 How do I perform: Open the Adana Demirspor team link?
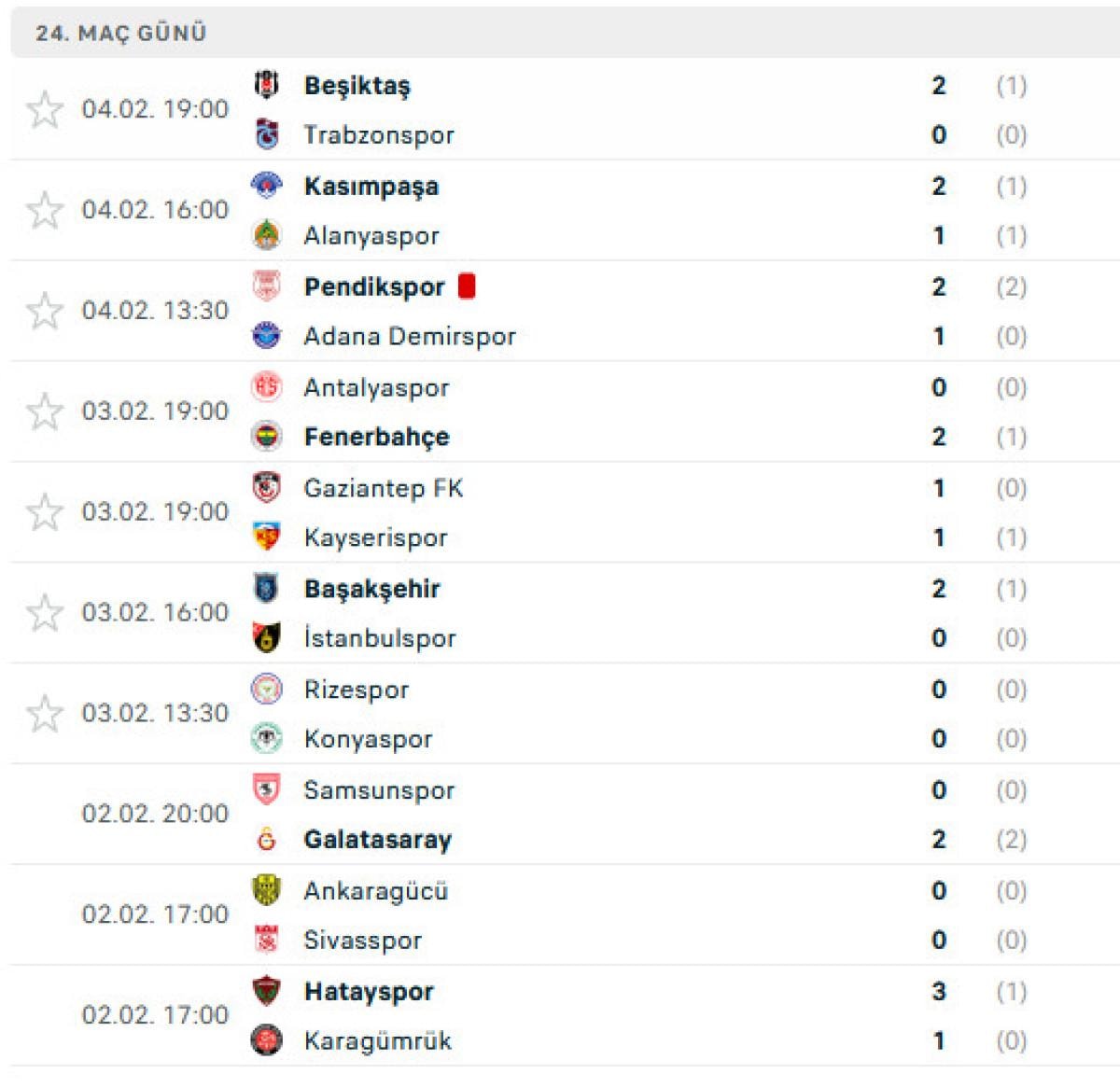click(410, 336)
